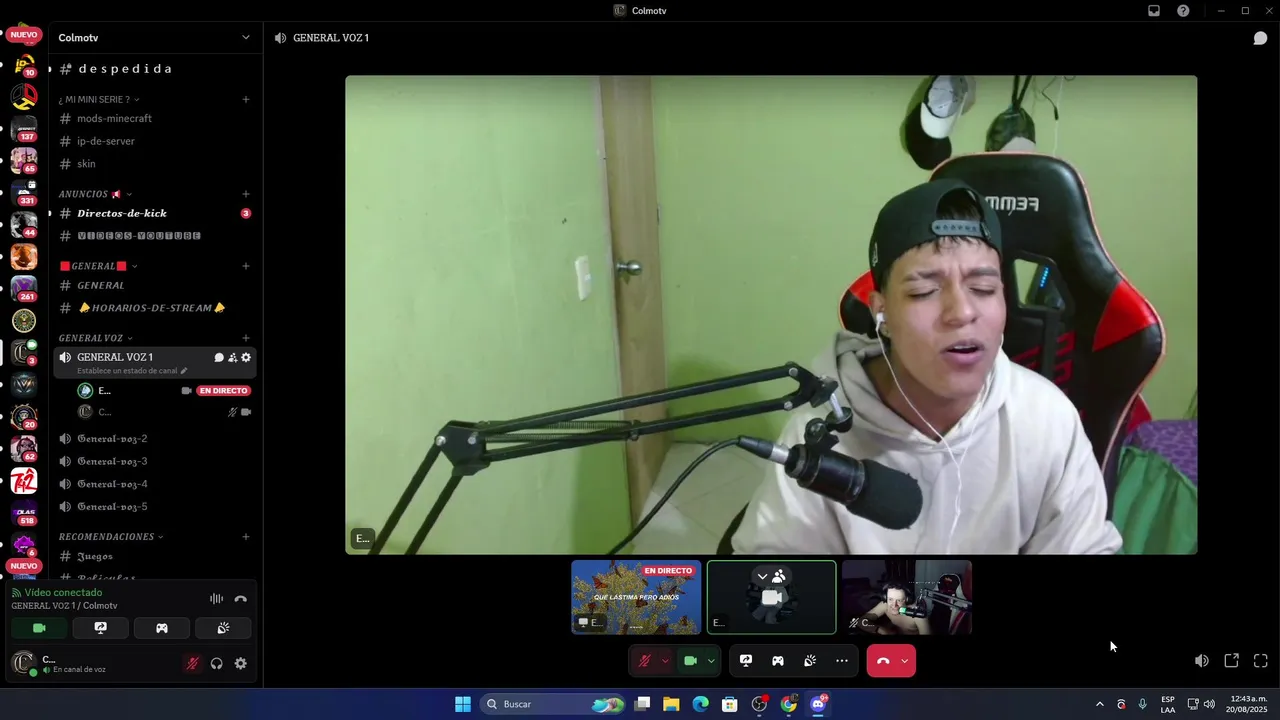Viewport: 1280px width, 720px height.
Task: Toggle microphone mute in user panel
Action: click(192, 663)
